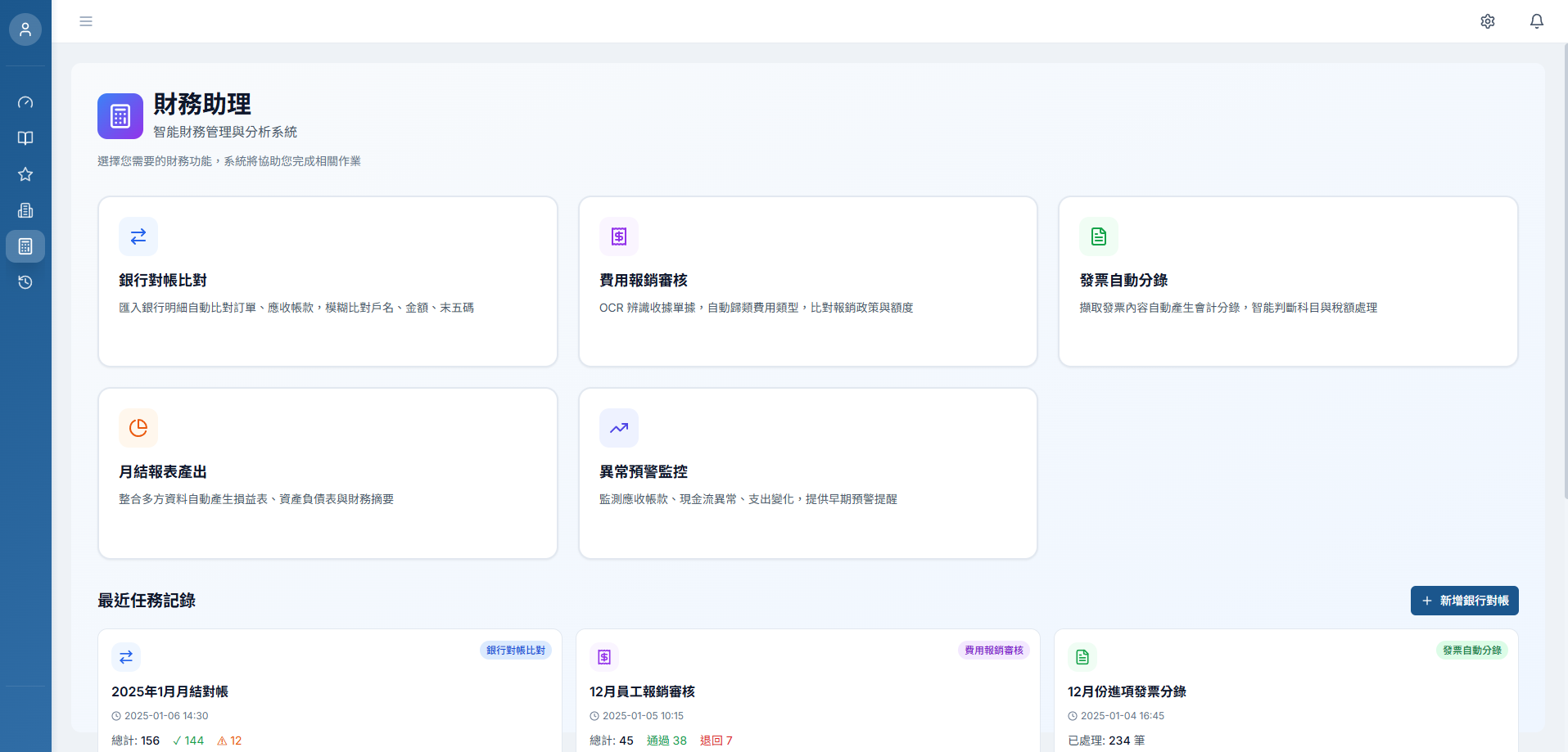Select the calculator finance icon in sidebar
The height and width of the screenshot is (752, 1568).
click(x=25, y=246)
